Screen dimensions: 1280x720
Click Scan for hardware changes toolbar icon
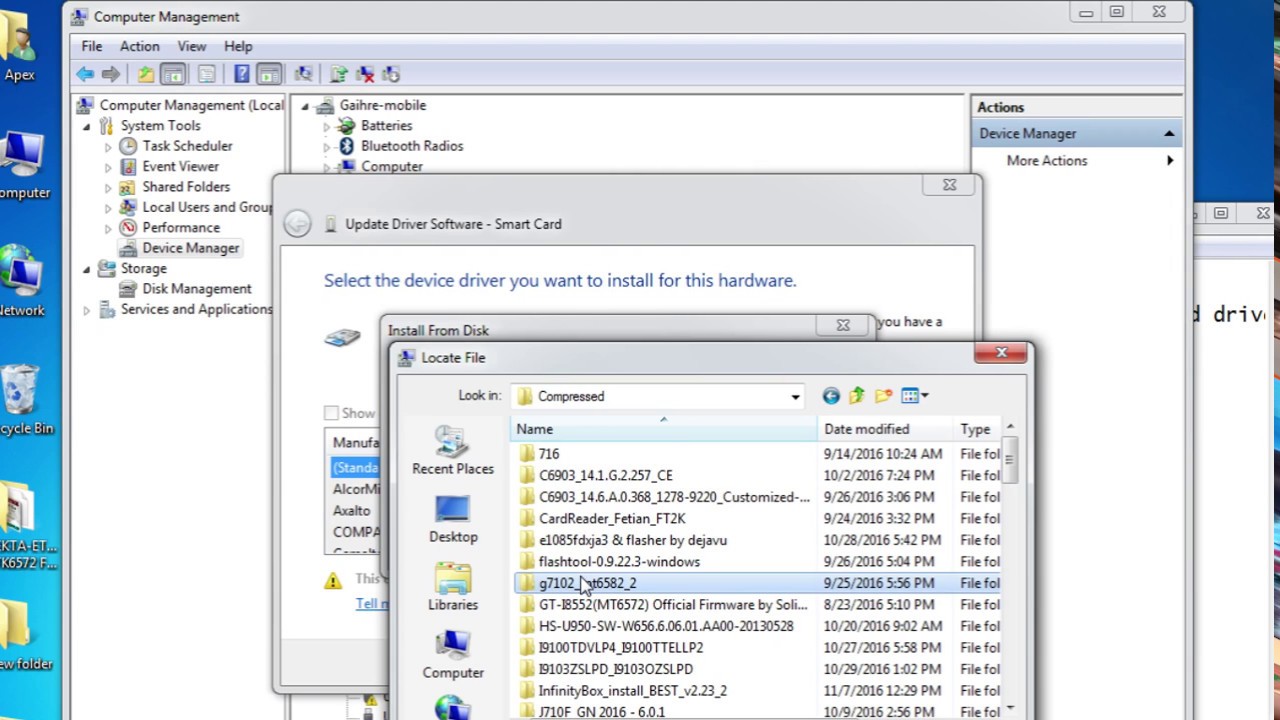[304, 74]
